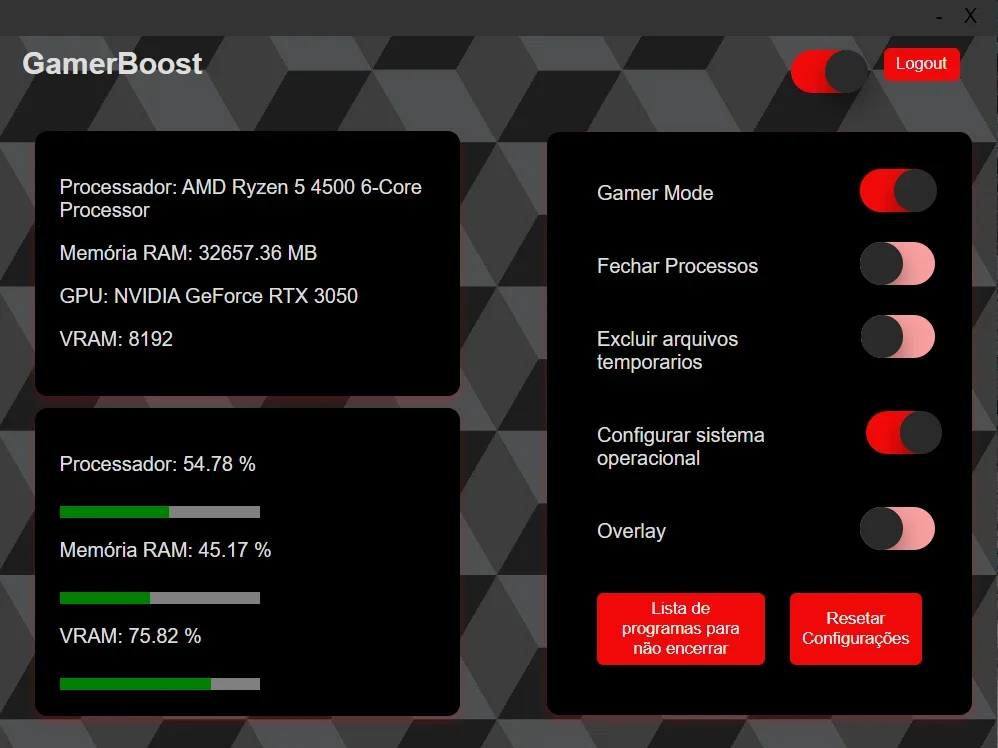The height and width of the screenshot is (748, 998).
Task: Click the Logout button
Action: tap(921, 64)
